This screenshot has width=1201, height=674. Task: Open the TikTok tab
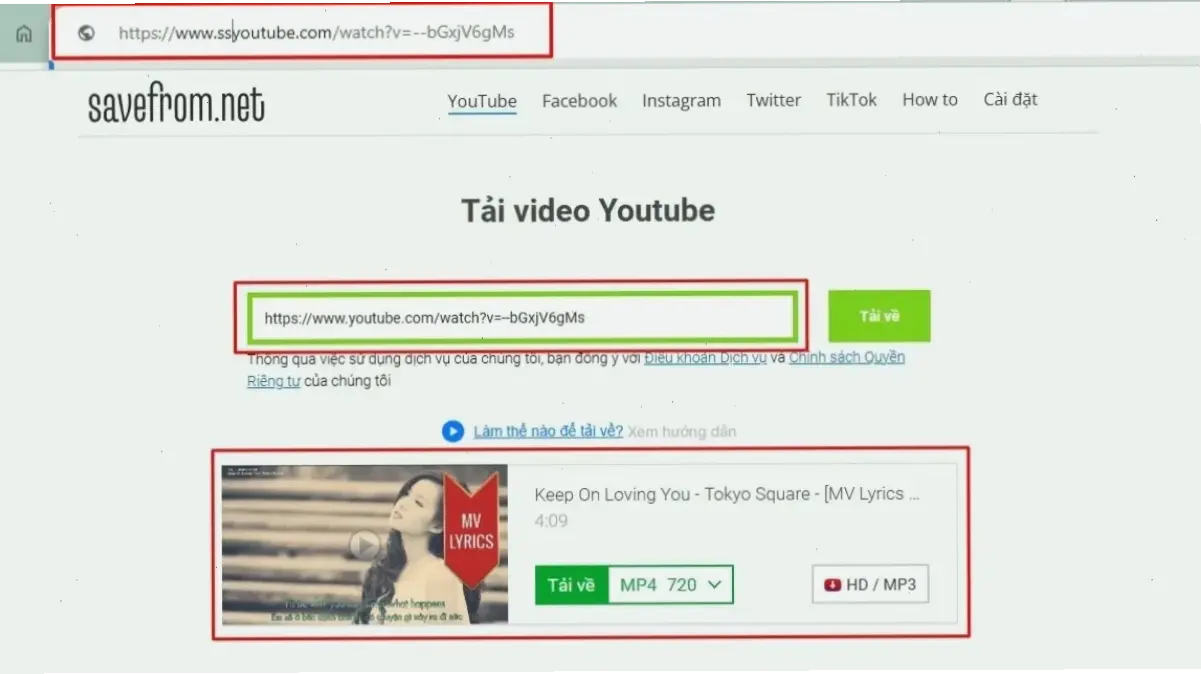point(851,100)
